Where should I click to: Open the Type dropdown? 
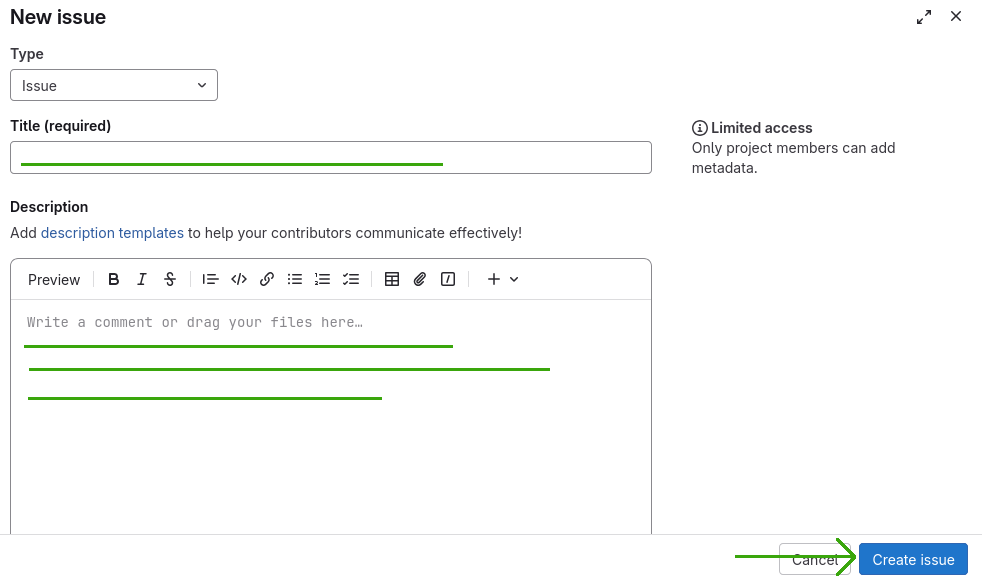[x=114, y=86]
